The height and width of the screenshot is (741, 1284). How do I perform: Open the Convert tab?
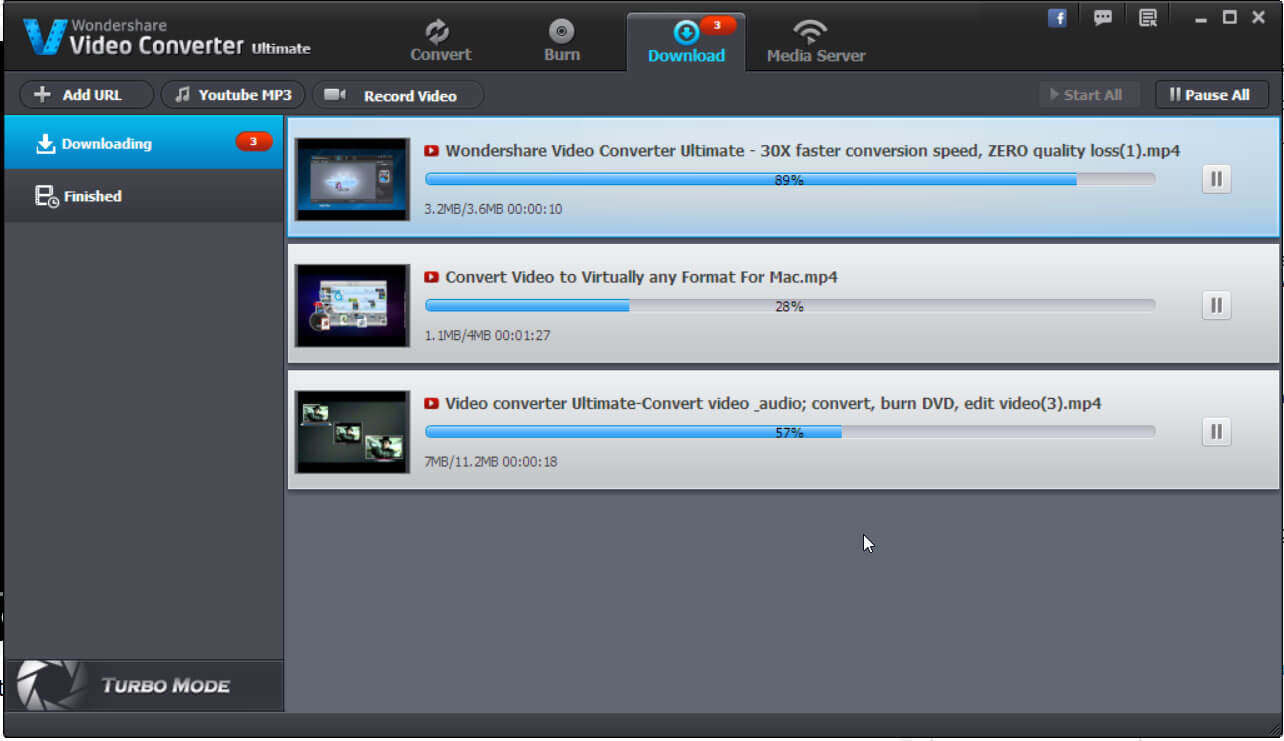click(x=440, y=40)
